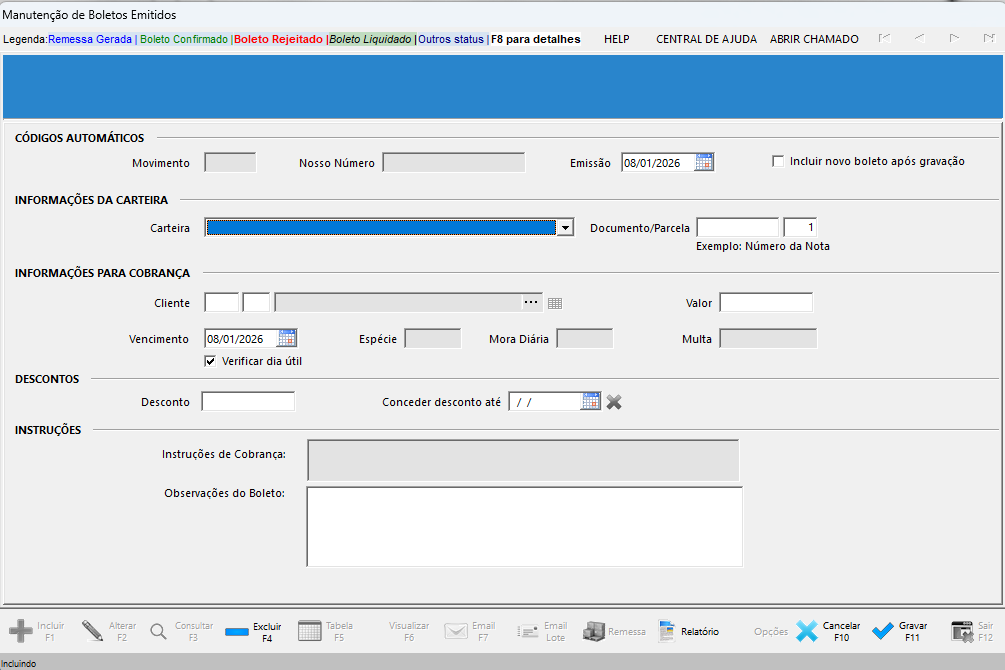Expand the Carteira dropdown list

pyautogui.click(x=565, y=228)
